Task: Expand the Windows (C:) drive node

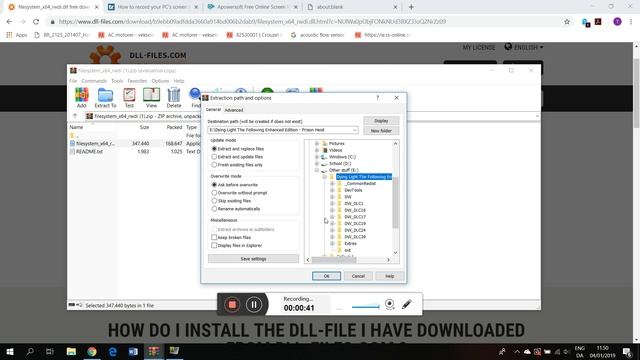Action: tap(317, 157)
